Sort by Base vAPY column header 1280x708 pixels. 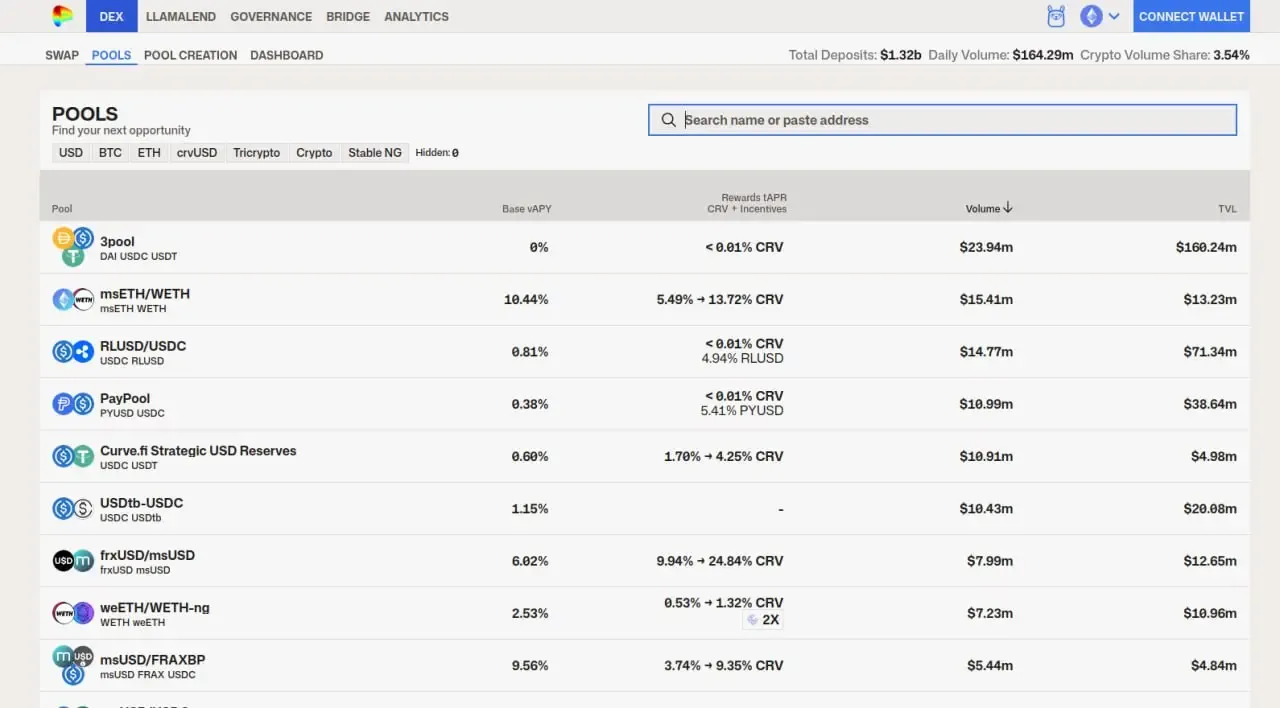527,209
